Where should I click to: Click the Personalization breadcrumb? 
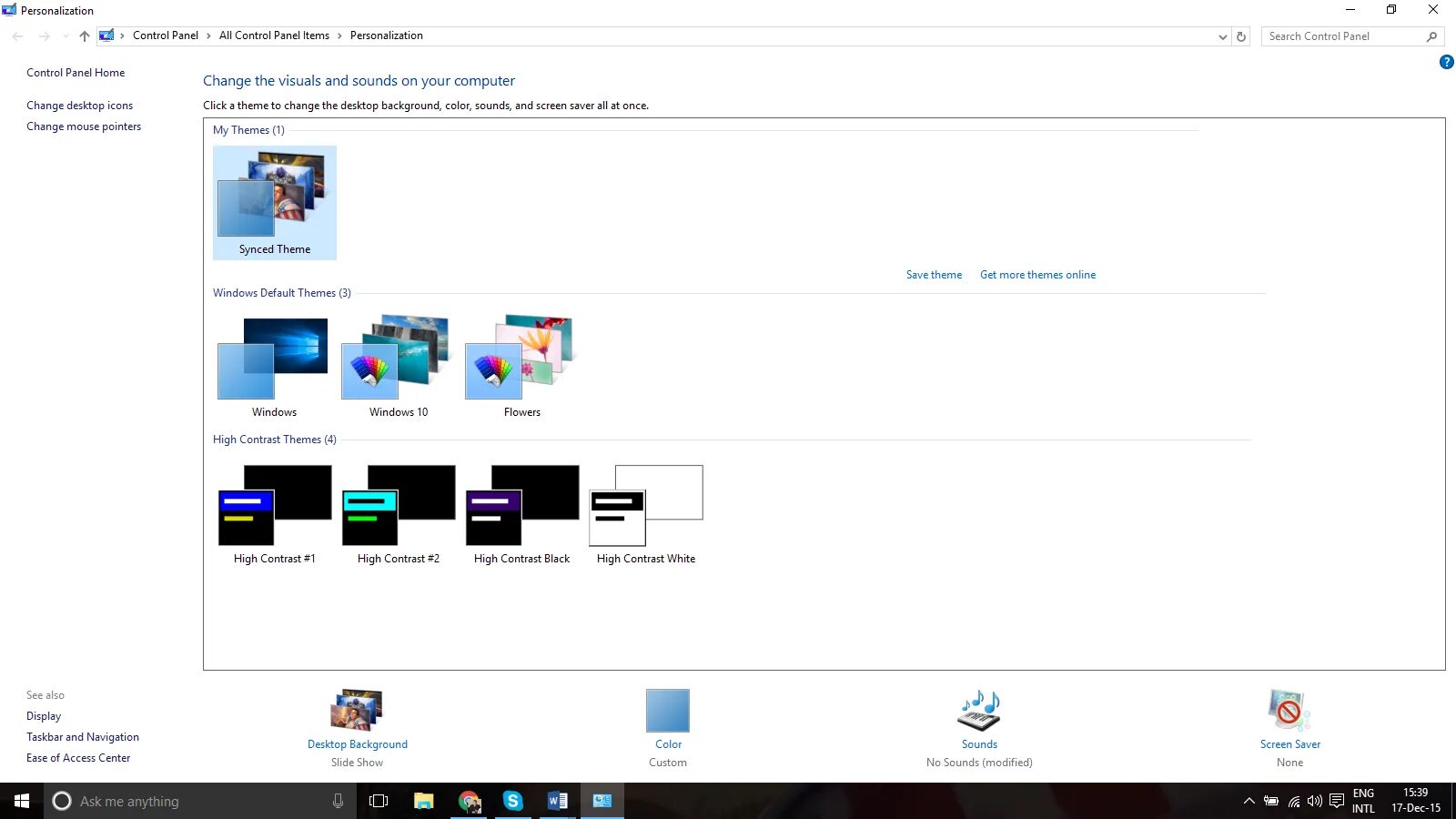387,35
